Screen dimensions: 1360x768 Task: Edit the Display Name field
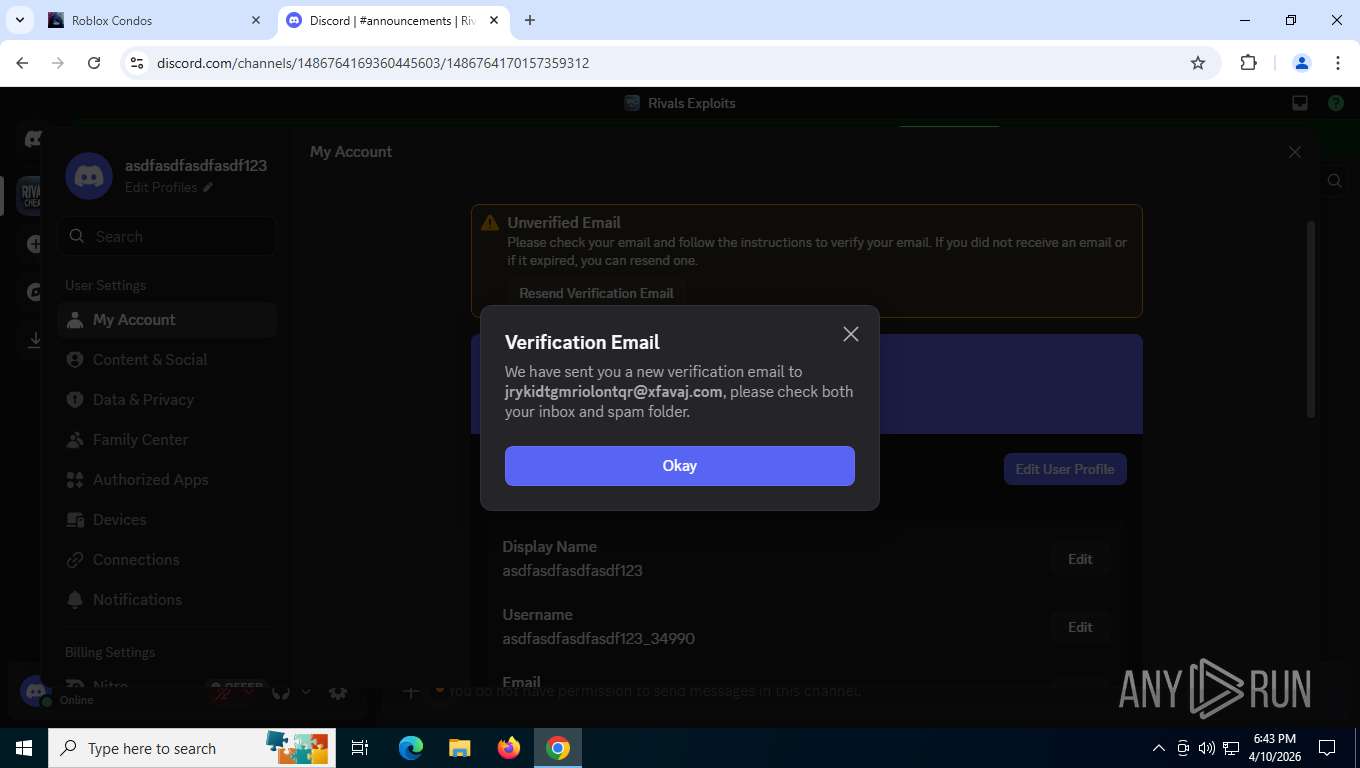[1080, 559]
